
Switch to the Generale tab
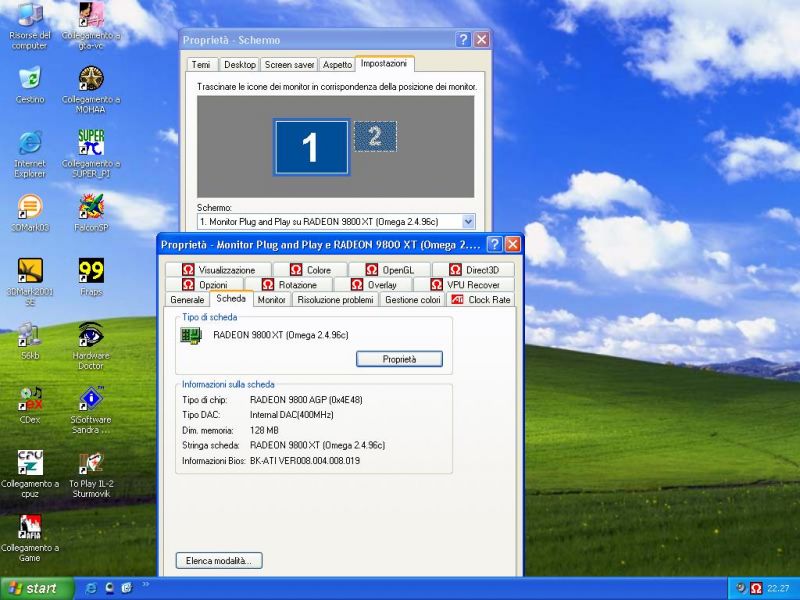tap(187, 299)
